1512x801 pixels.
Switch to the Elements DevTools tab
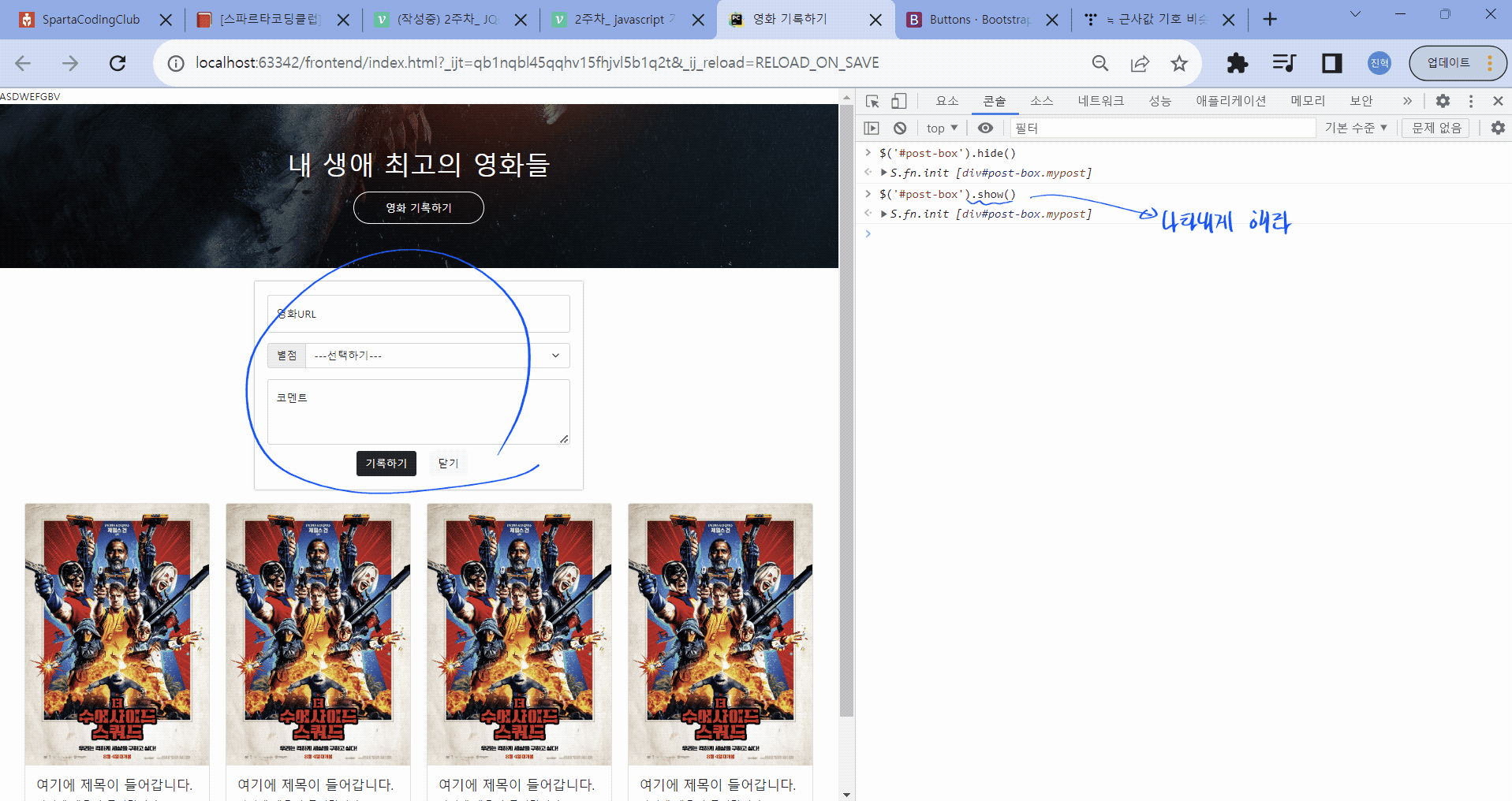[x=947, y=101]
